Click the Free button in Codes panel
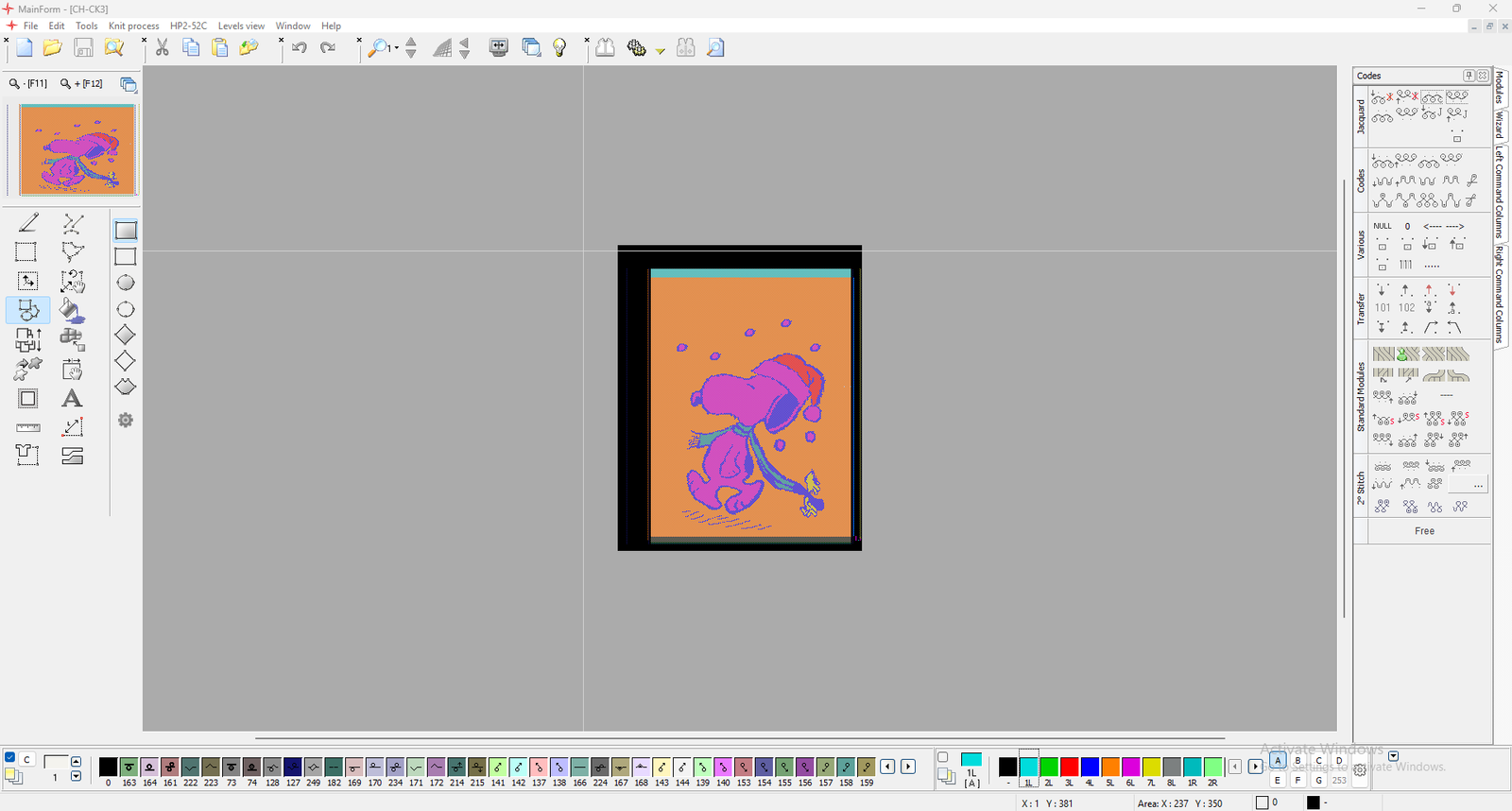The height and width of the screenshot is (811, 1512). (1424, 531)
